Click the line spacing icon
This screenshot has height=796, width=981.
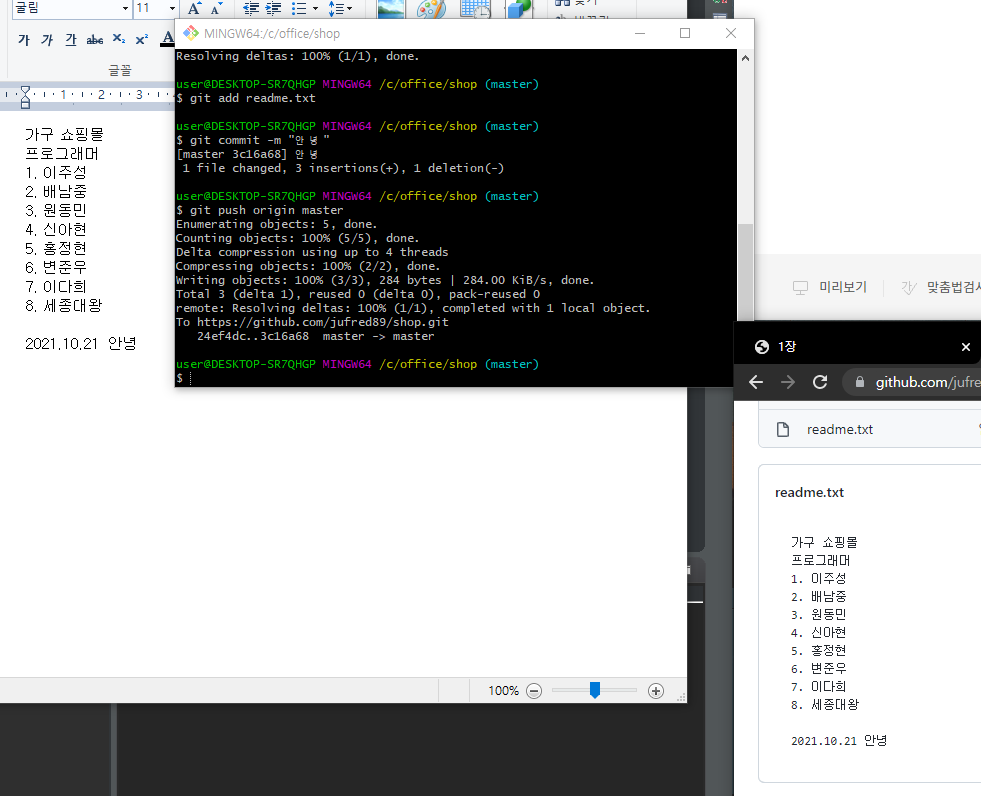point(336,9)
